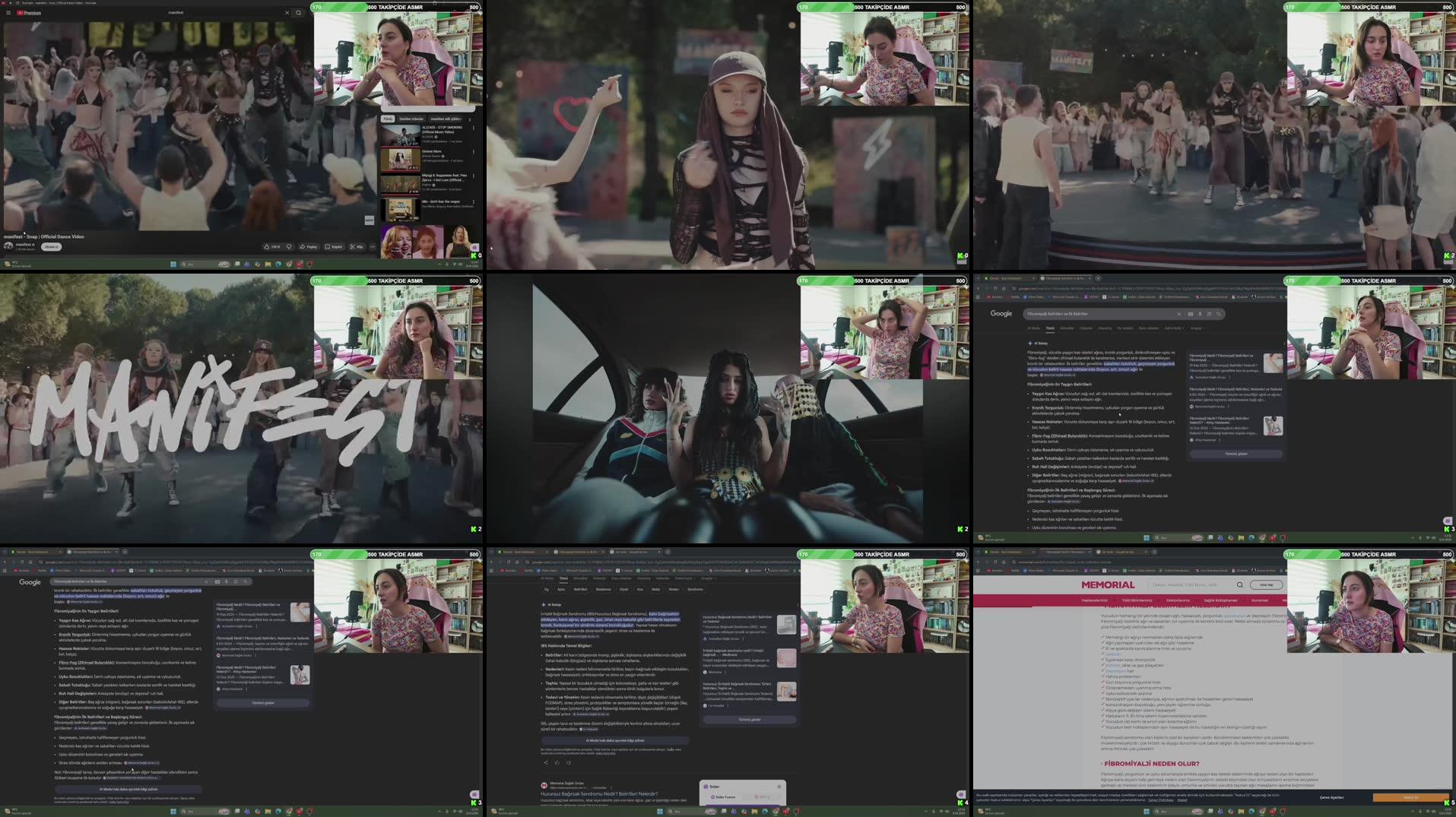Open the "Mix - don't fear the reaper" thumbnail

(400, 209)
